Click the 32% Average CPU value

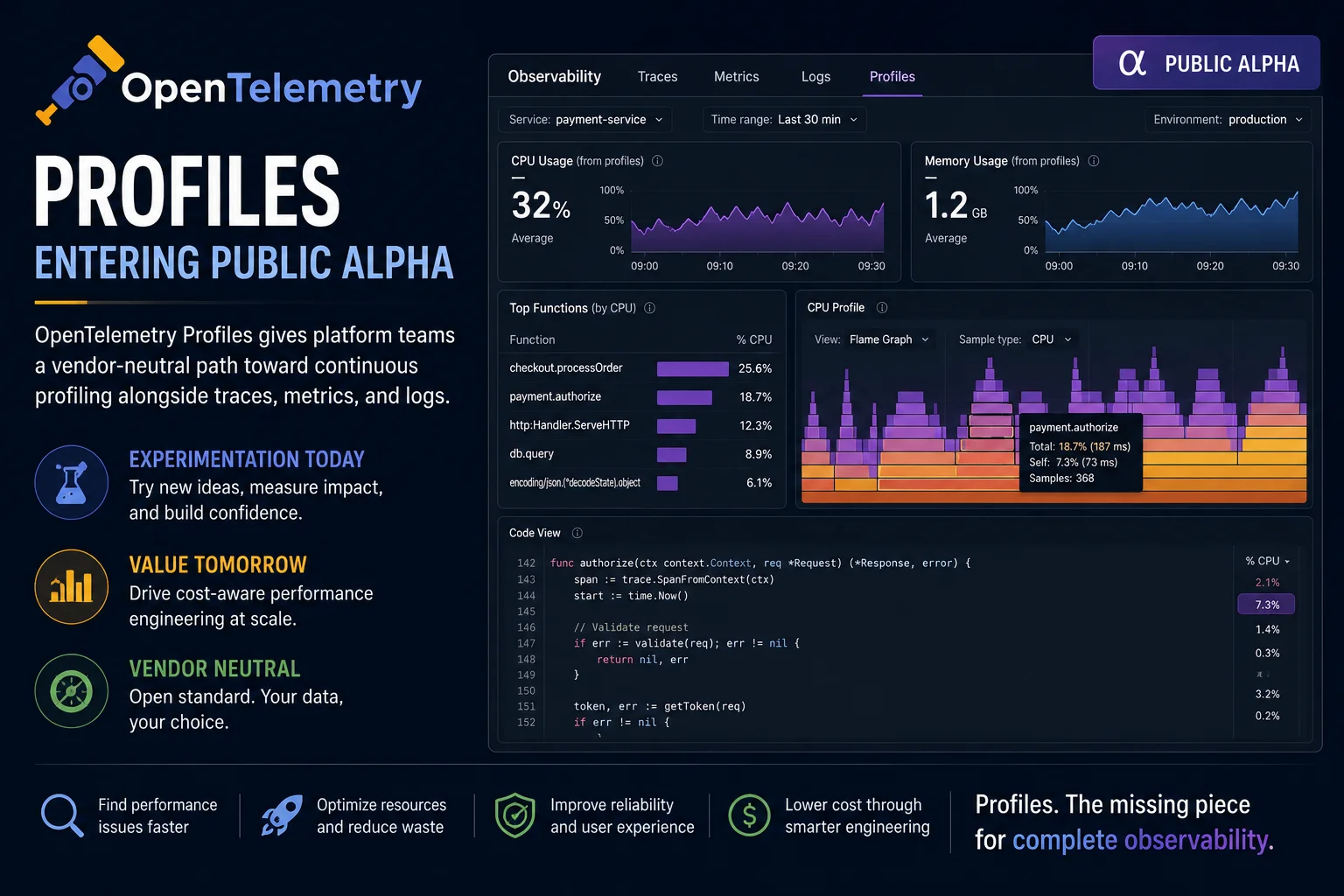(541, 206)
